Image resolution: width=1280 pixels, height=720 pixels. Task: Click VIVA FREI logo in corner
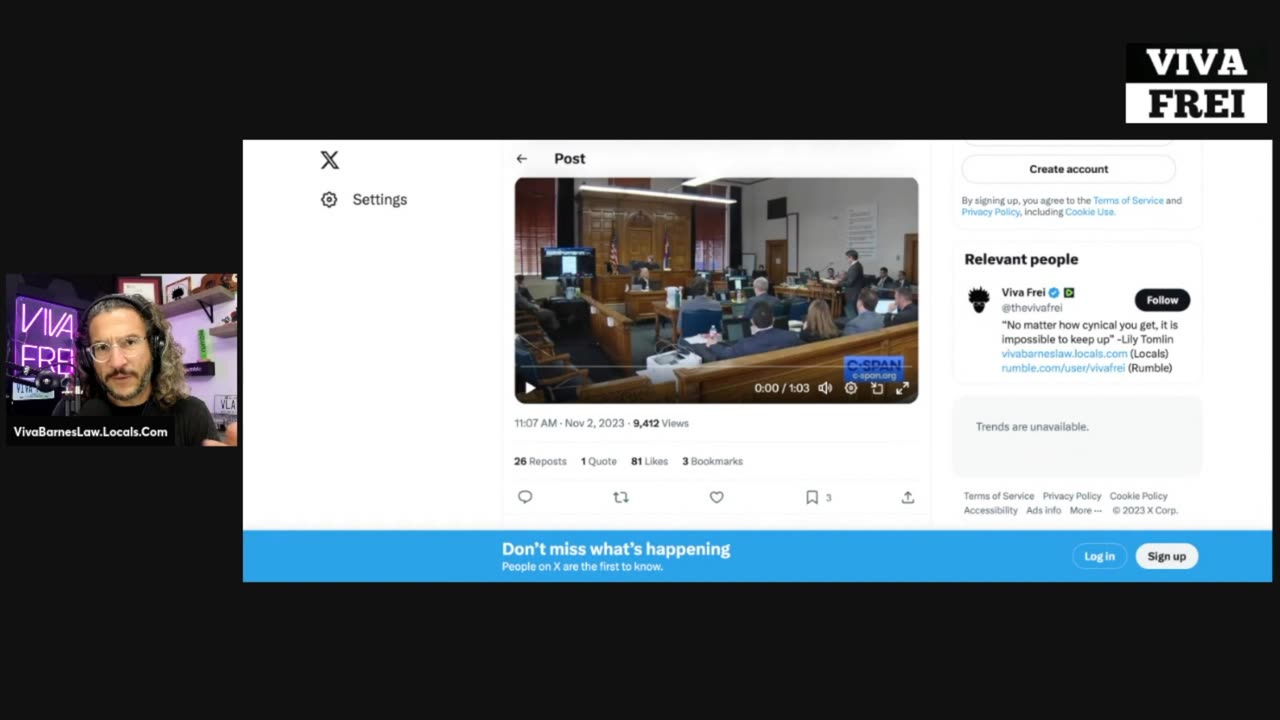1196,83
